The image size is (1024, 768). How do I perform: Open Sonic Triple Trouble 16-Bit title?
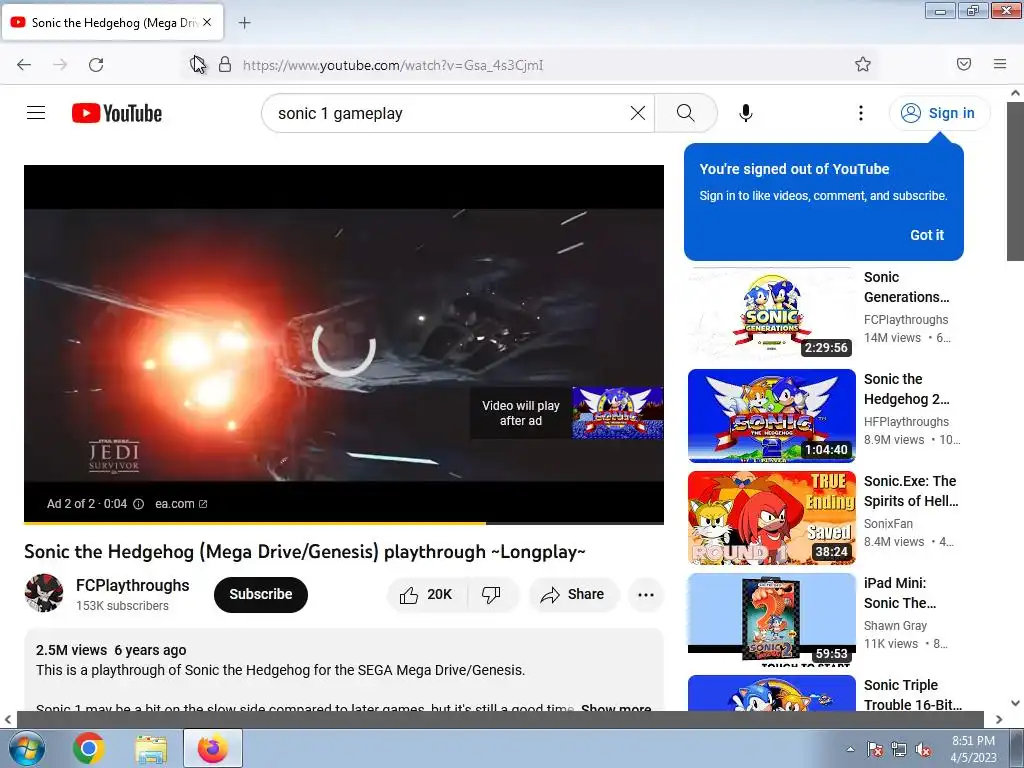(912, 695)
